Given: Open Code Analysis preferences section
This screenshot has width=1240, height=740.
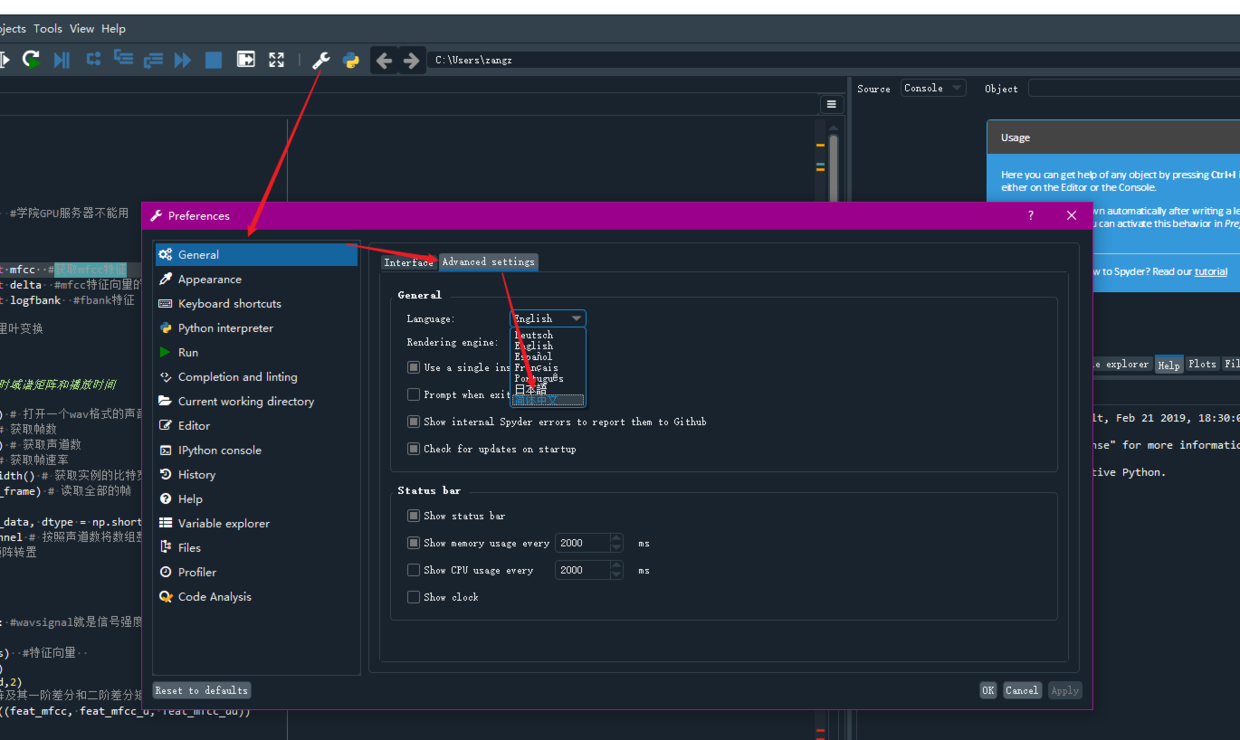Looking at the screenshot, I should click(x=256, y=596).
